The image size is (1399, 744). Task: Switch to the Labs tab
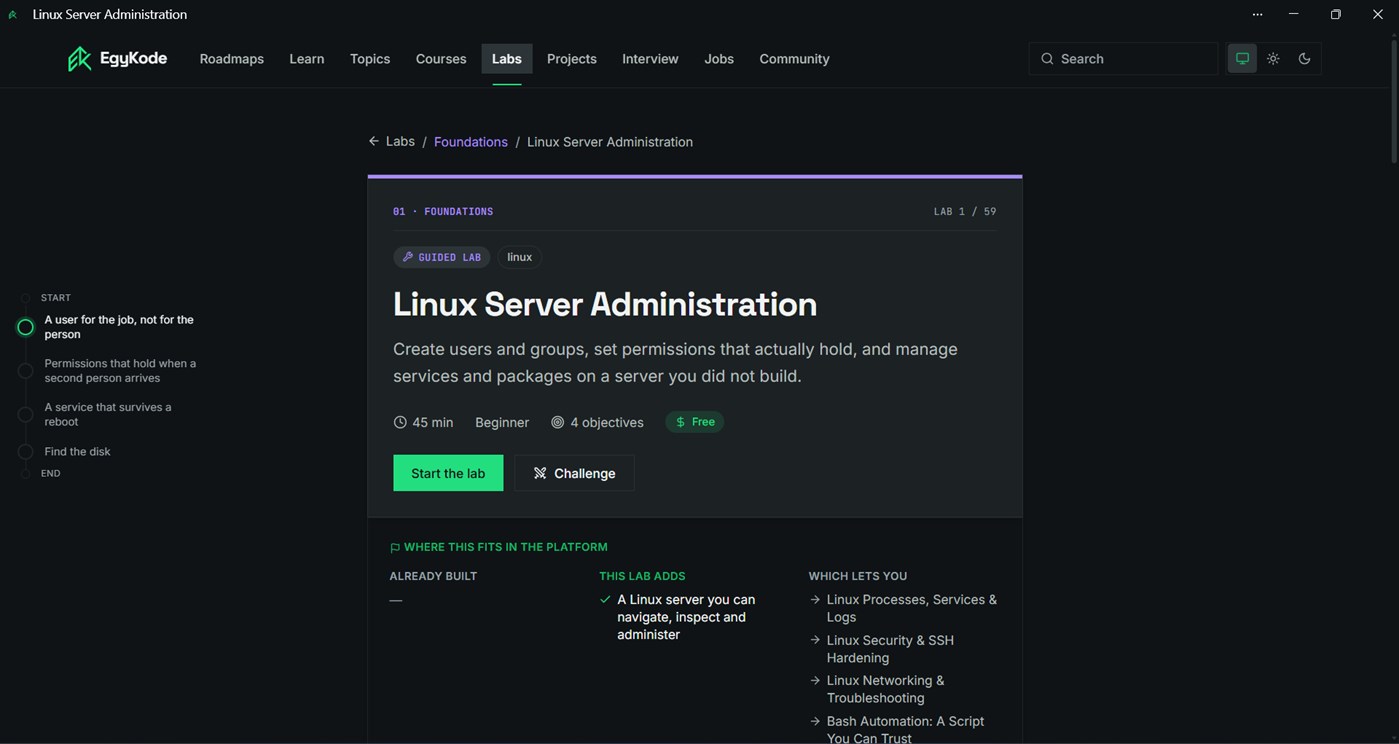tap(507, 59)
